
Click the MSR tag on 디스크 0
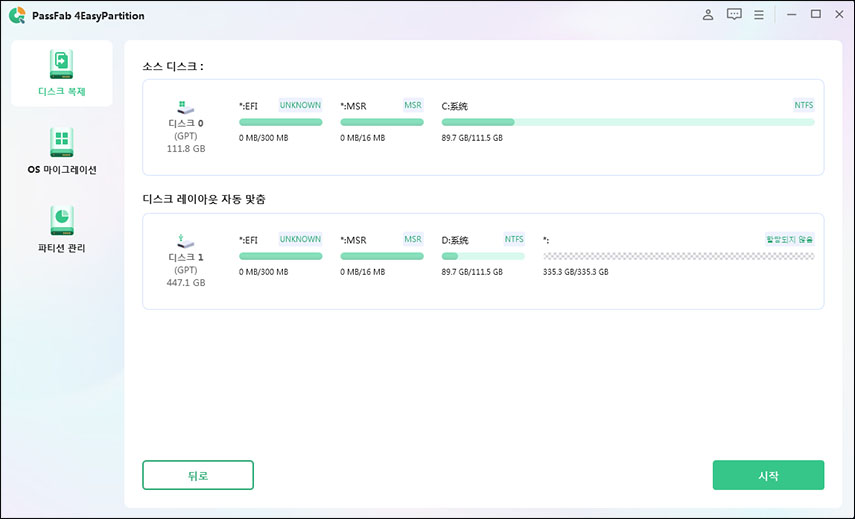(413, 105)
